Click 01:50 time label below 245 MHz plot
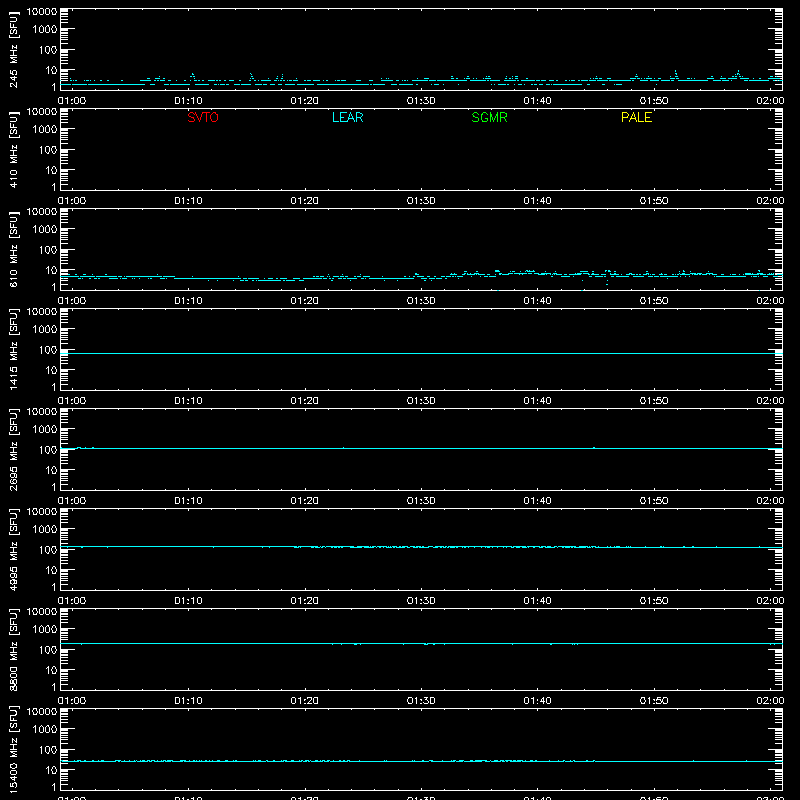 click(654, 101)
